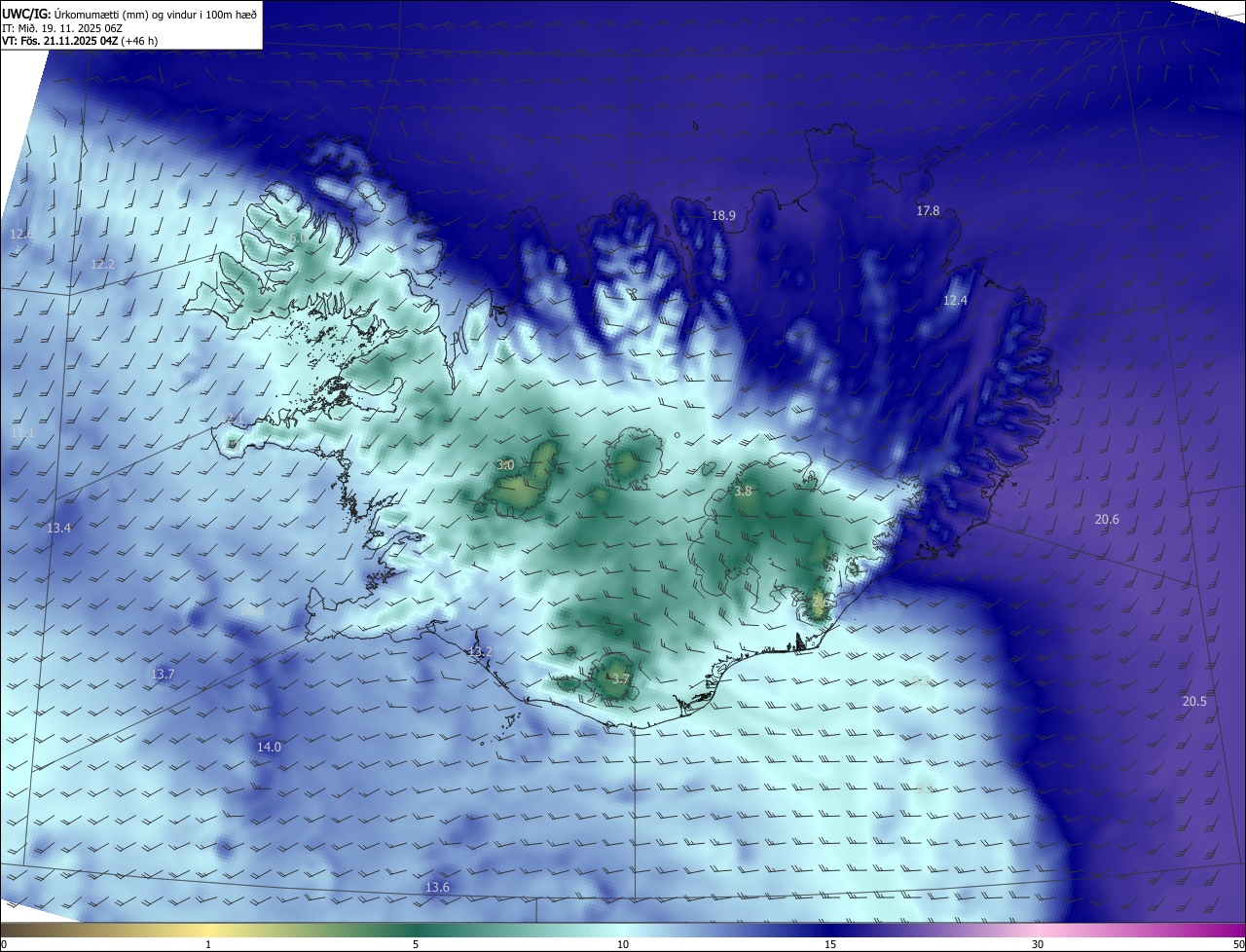Viewport: 1246px width, 952px height.
Task: Click the colorbar tick label 1
Action: point(208,944)
